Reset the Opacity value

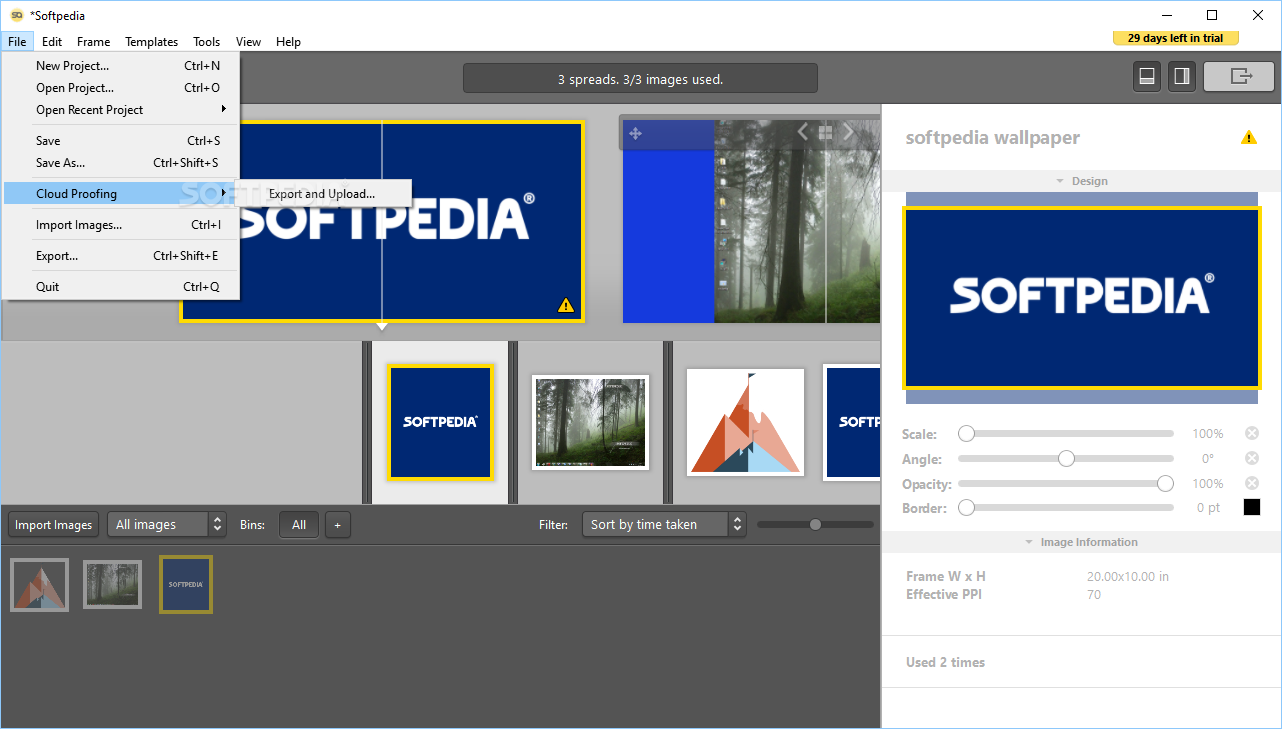(x=1252, y=483)
